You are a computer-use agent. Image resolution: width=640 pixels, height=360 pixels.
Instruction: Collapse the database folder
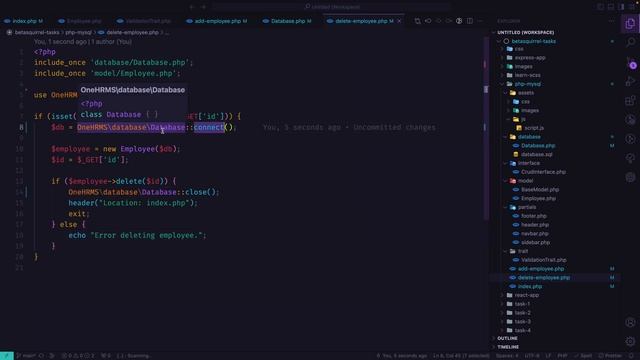[x=529, y=137]
